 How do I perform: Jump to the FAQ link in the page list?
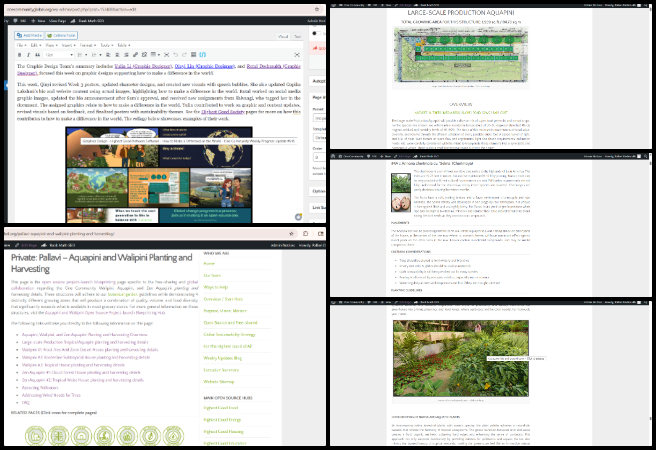pos(26,402)
